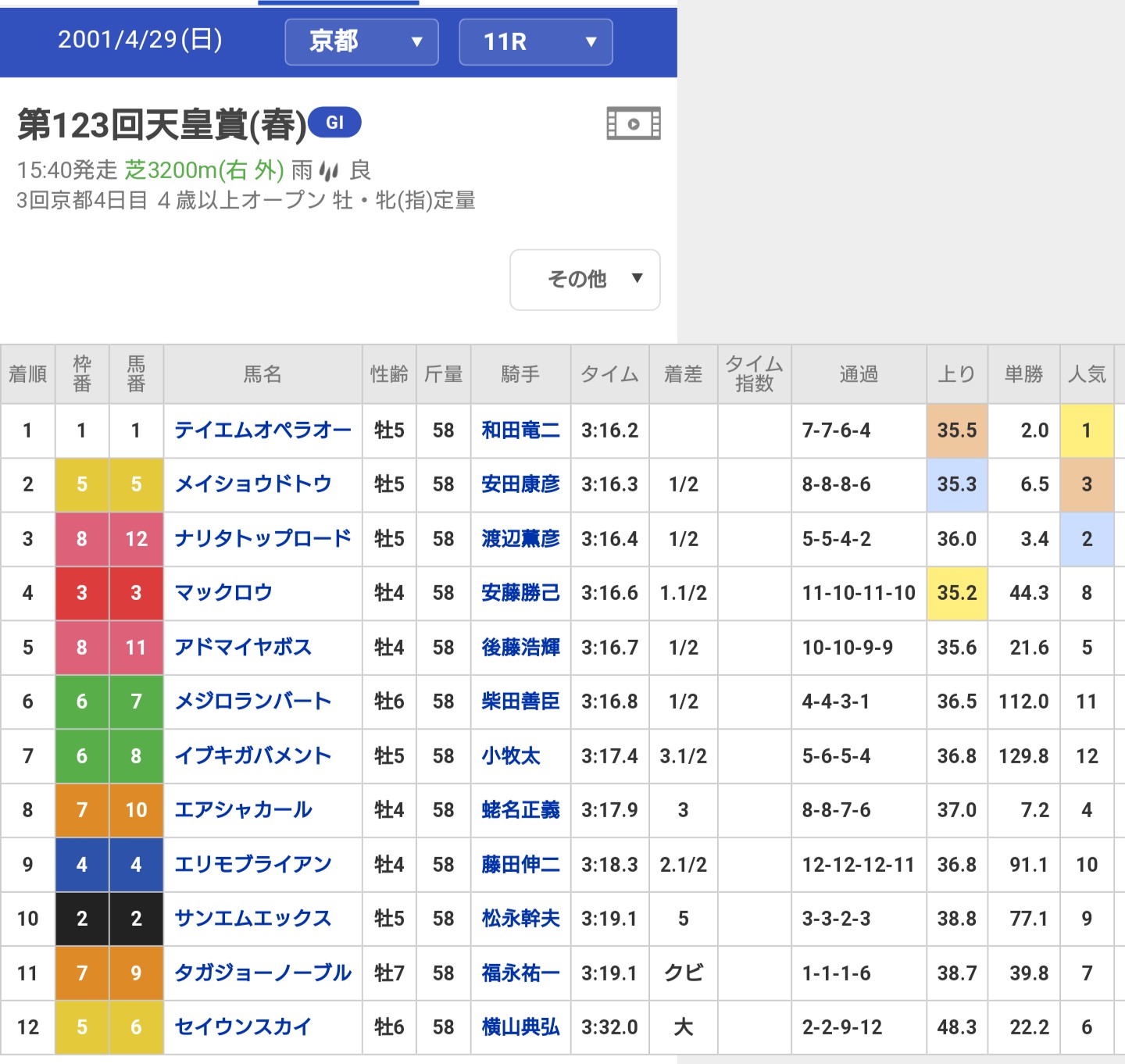Open jockey 和田竜二 profile link

point(520,430)
